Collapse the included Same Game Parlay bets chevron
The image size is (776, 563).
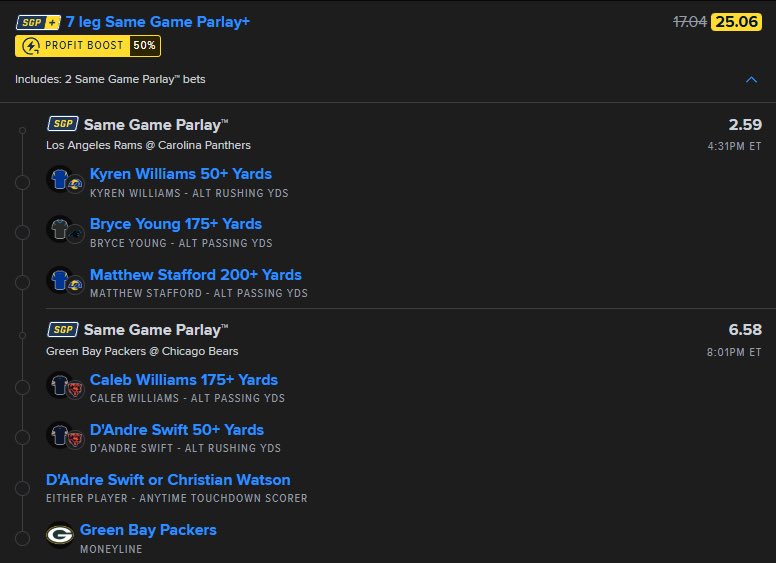pyautogui.click(x=751, y=80)
